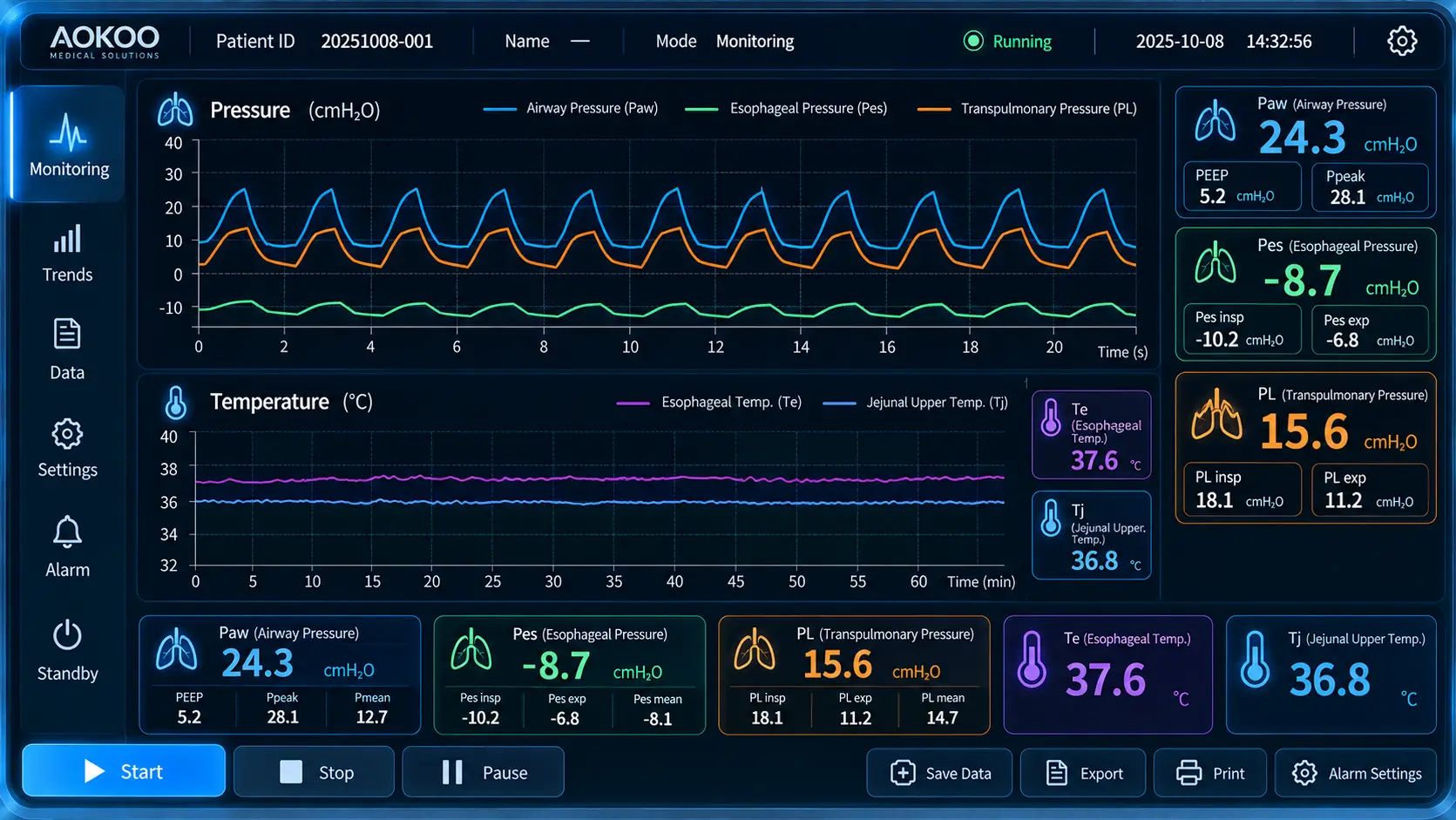Open the Trends section
This screenshot has height=820, width=1456.
point(67,254)
